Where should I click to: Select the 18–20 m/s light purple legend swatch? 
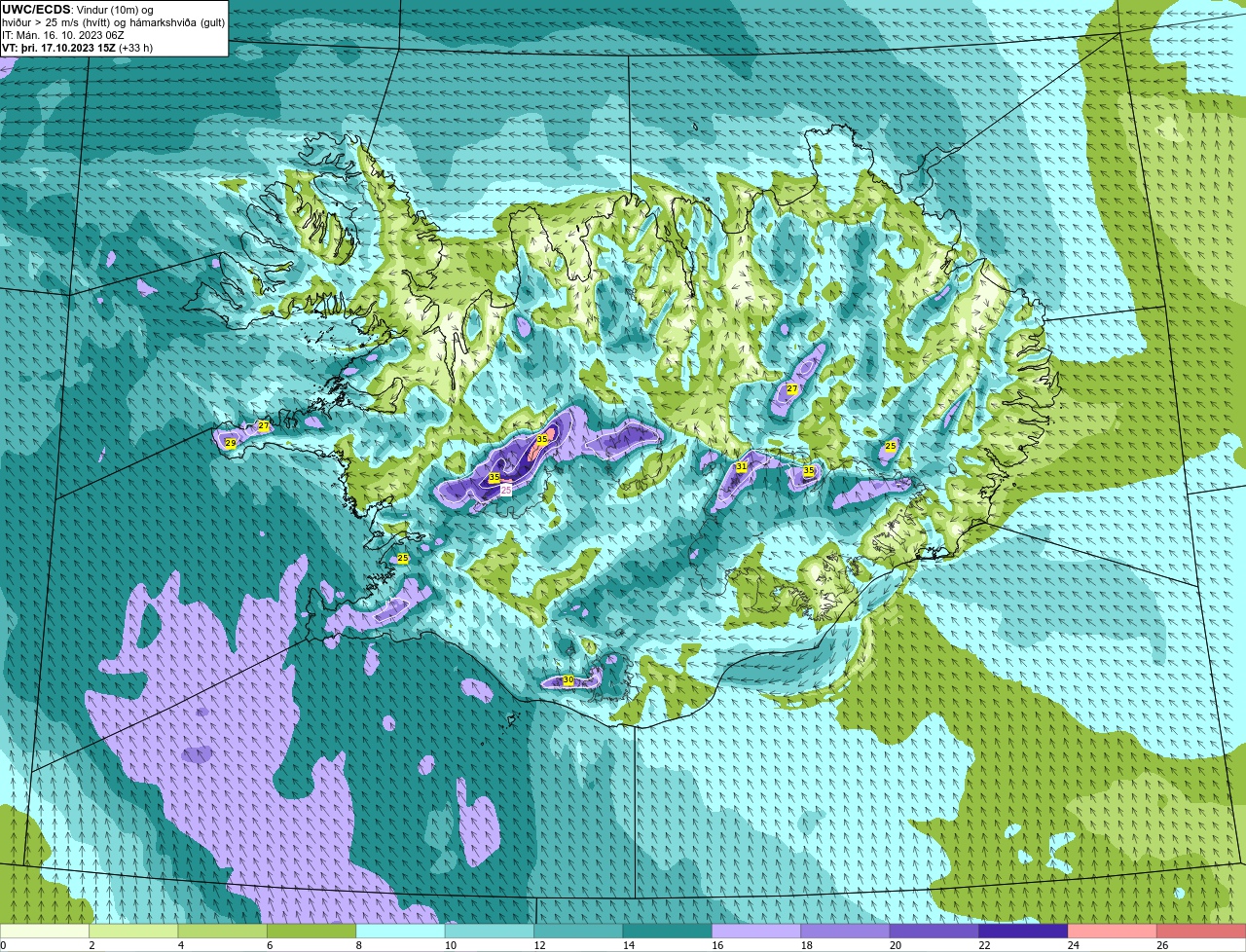[845, 932]
